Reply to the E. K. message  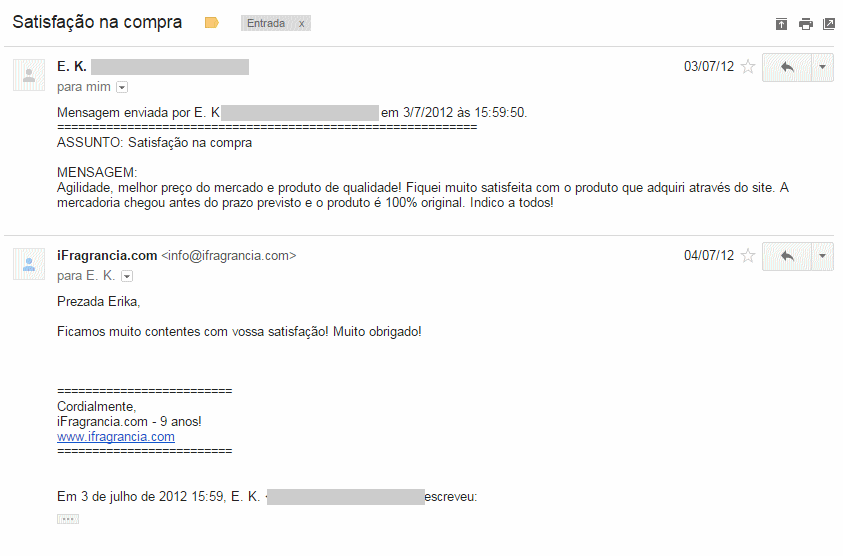pos(787,67)
